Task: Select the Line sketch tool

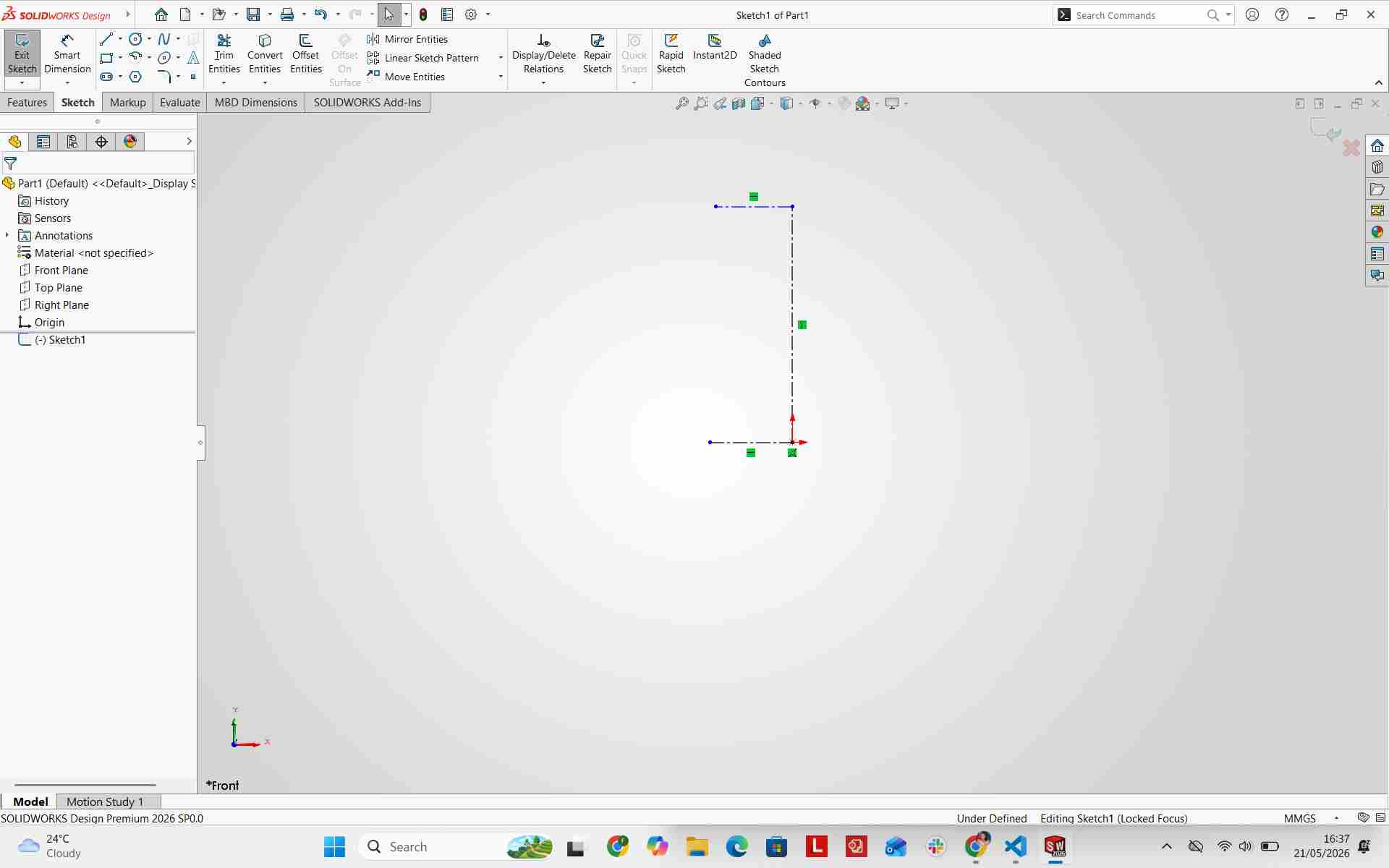Action: pos(107,39)
